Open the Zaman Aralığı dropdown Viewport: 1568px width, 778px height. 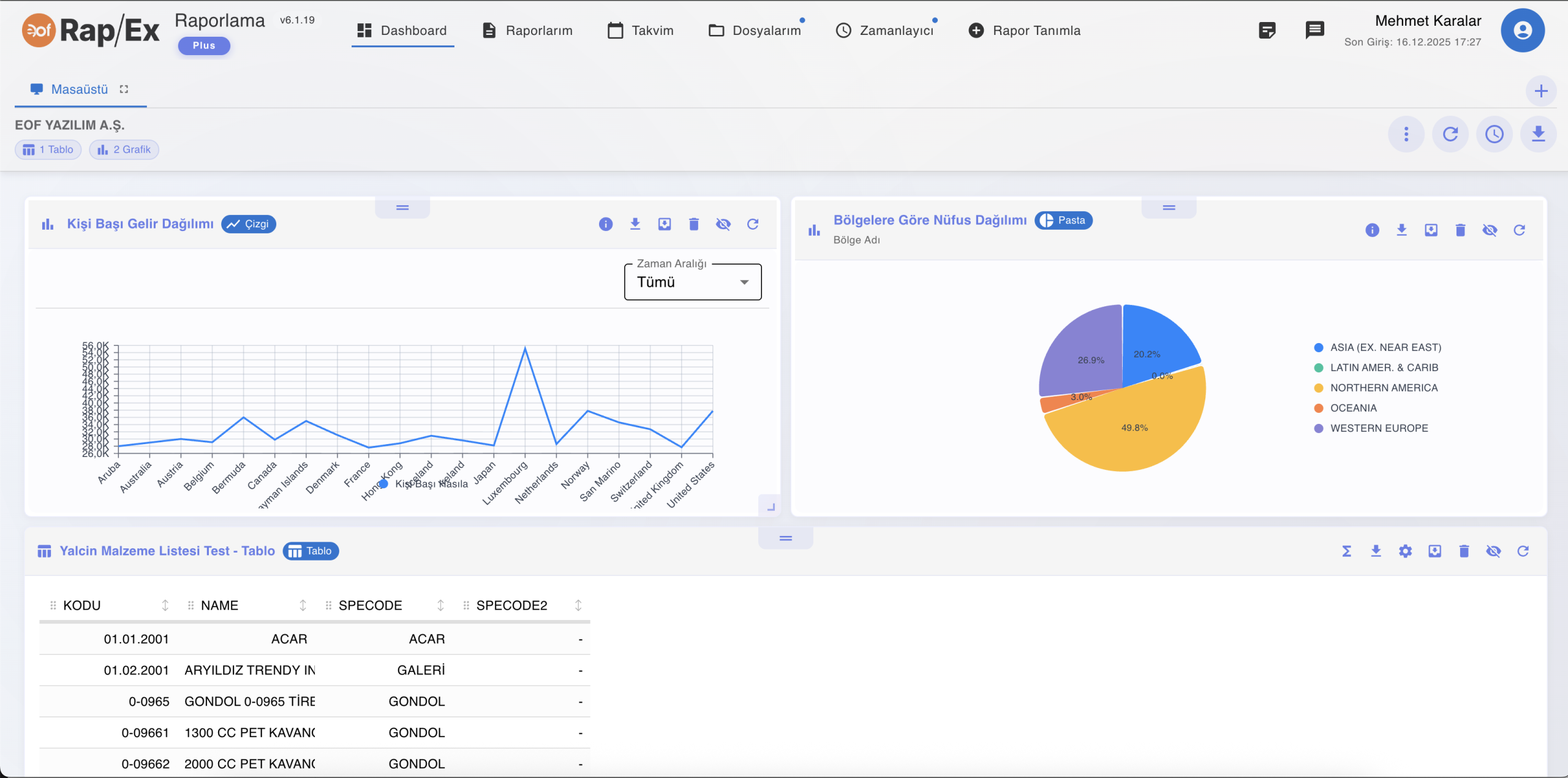pos(692,282)
